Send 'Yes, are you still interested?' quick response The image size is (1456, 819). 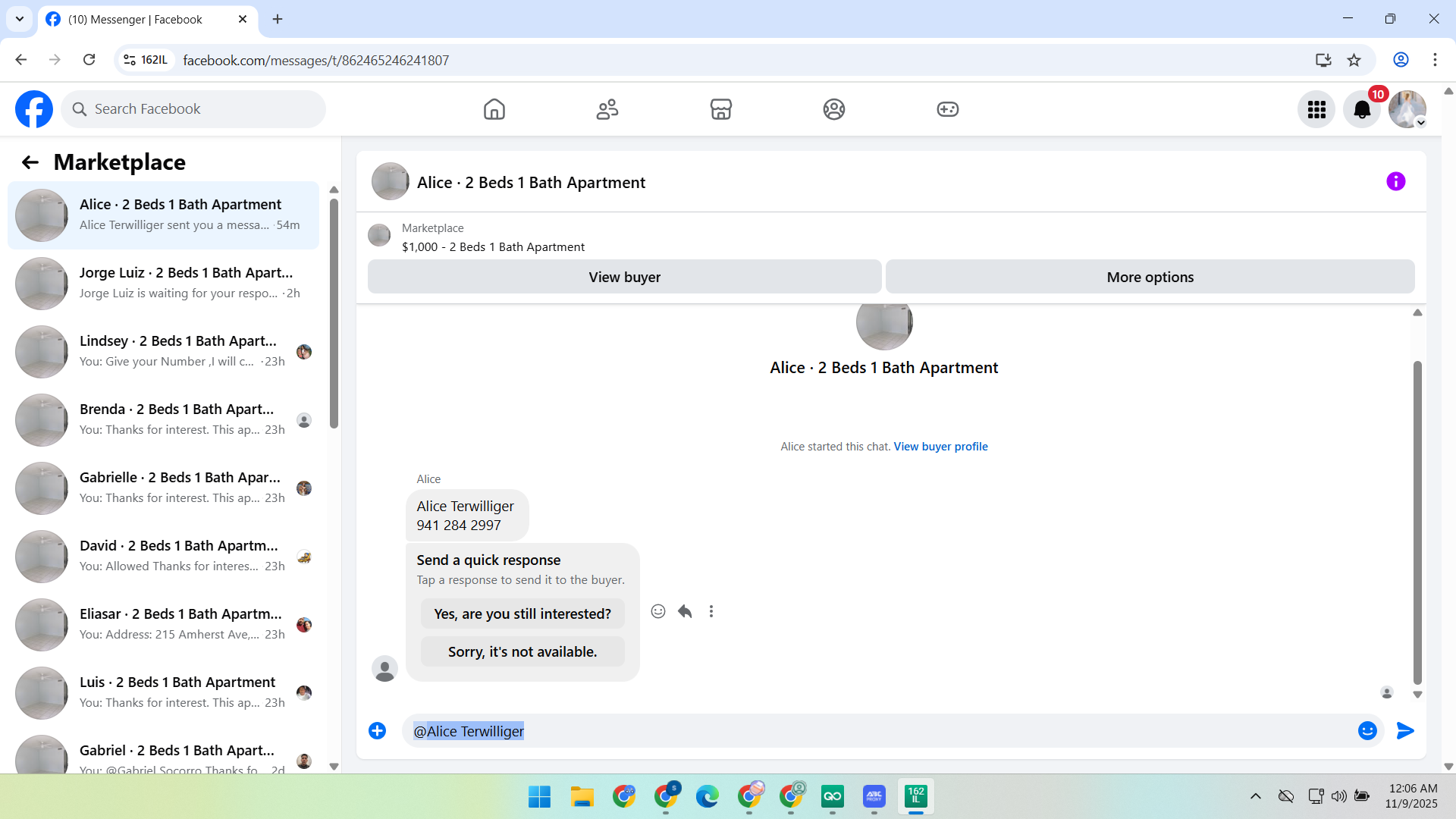point(522,613)
